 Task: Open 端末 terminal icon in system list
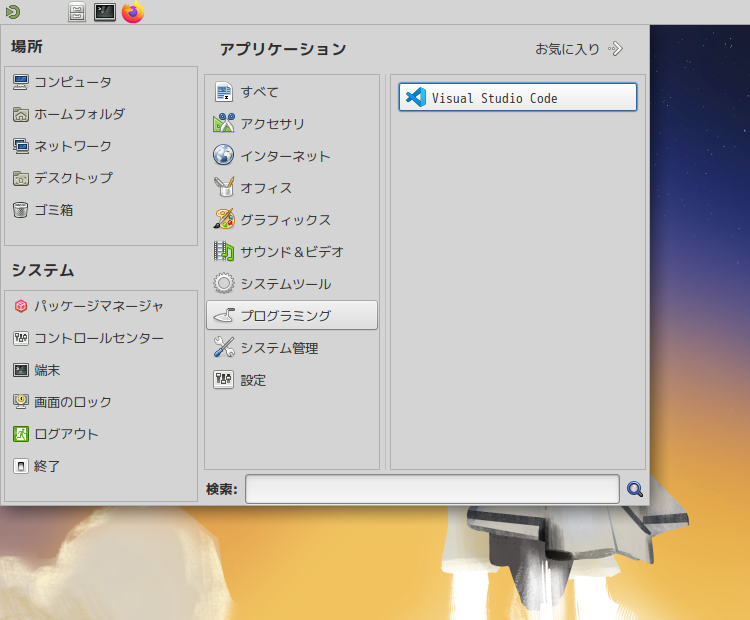pos(21,370)
